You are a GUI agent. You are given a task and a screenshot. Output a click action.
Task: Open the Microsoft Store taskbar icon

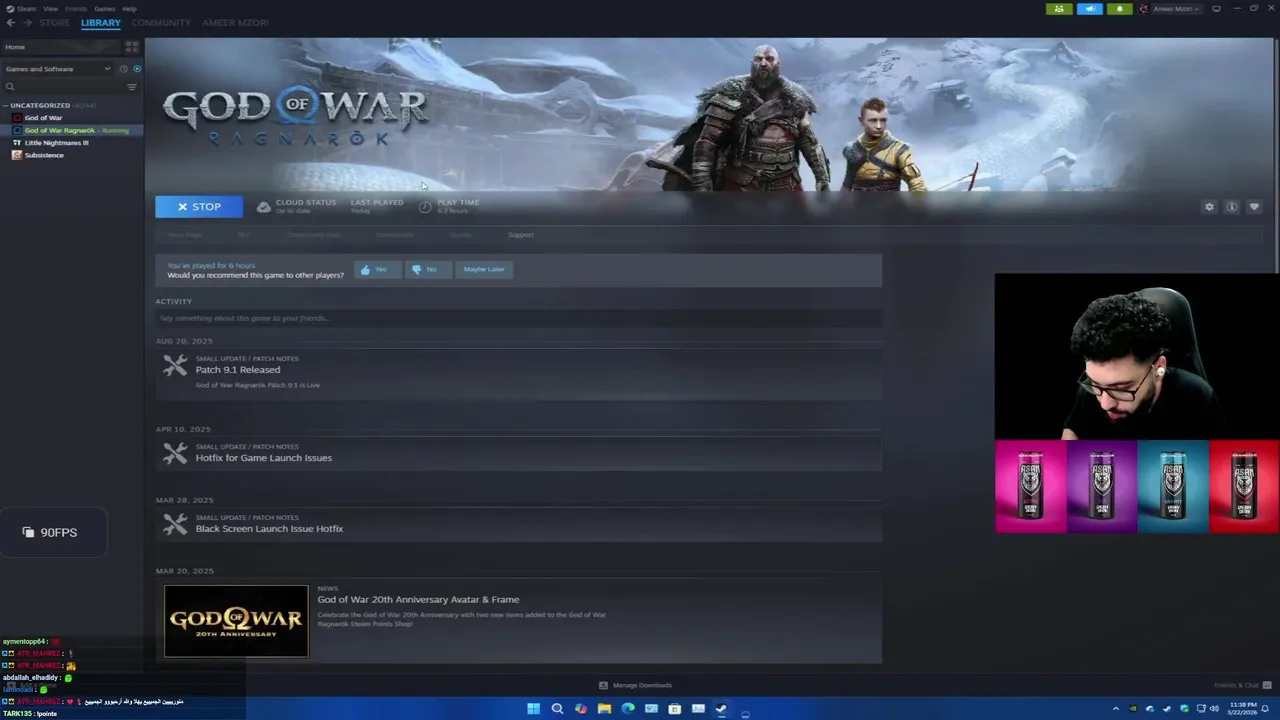(x=675, y=709)
